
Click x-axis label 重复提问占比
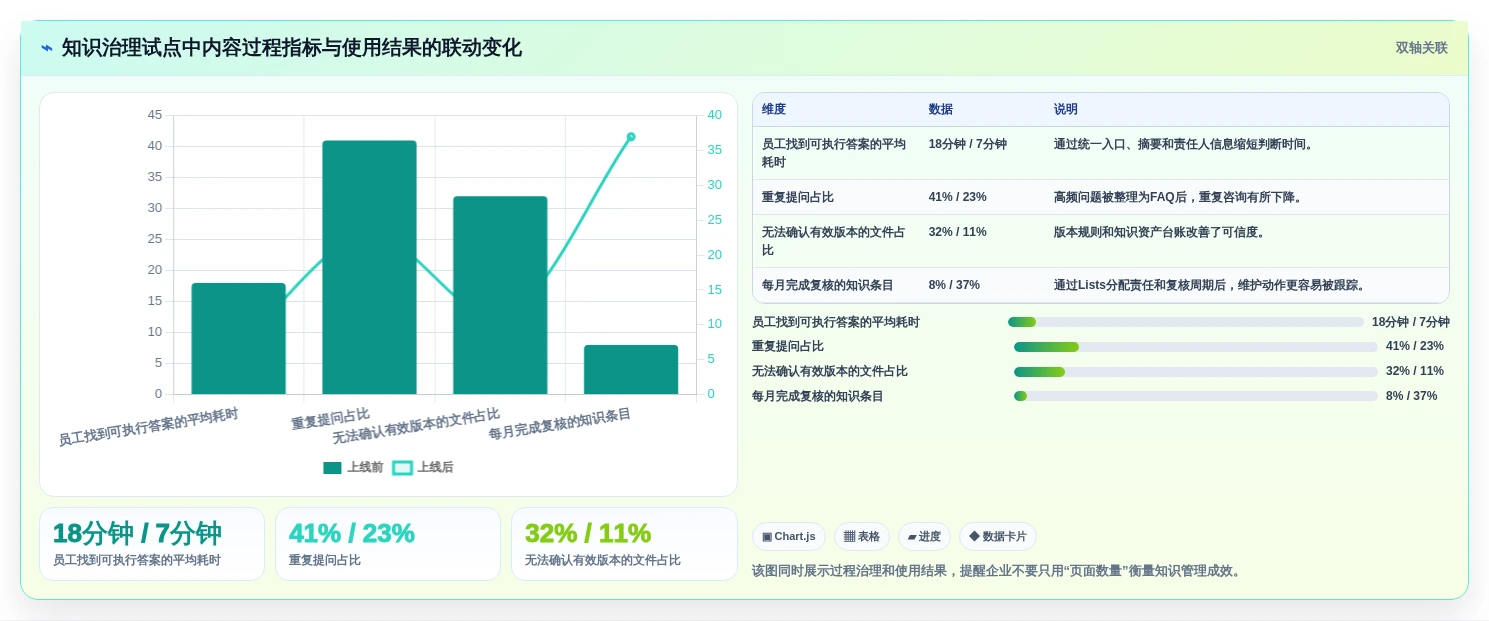point(330,418)
